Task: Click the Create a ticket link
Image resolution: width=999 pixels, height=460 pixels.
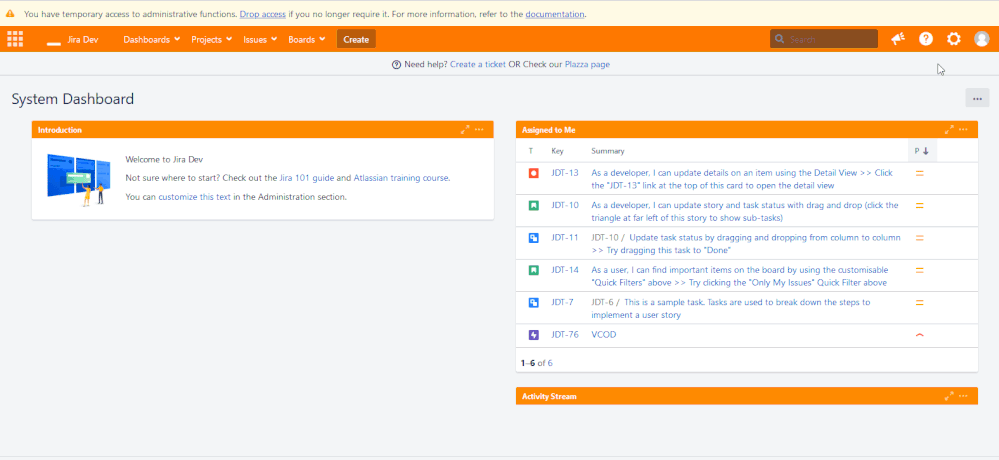Action: [478, 64]
